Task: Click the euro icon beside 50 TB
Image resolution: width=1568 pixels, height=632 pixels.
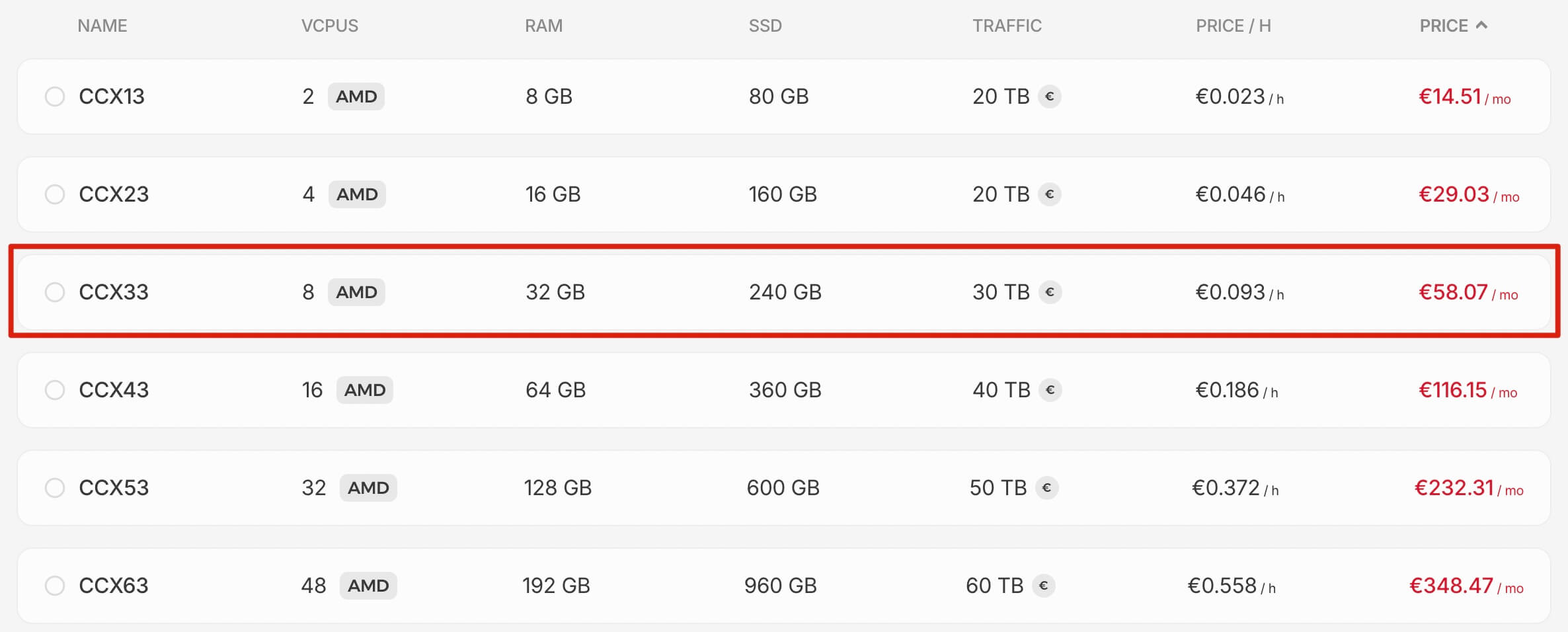Action: (1046, 488)
